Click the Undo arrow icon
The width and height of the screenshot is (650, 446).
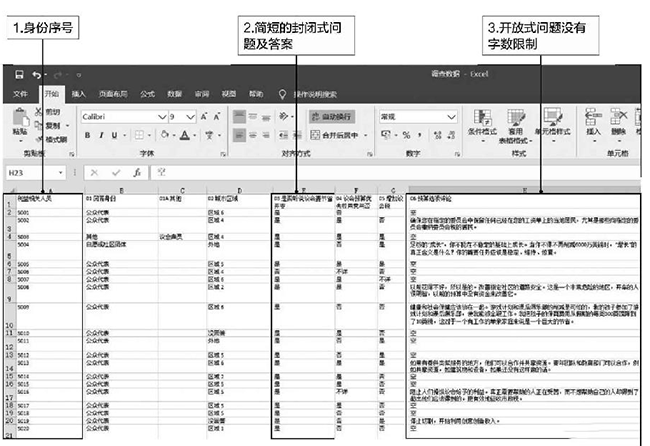(x=37, y=75)
